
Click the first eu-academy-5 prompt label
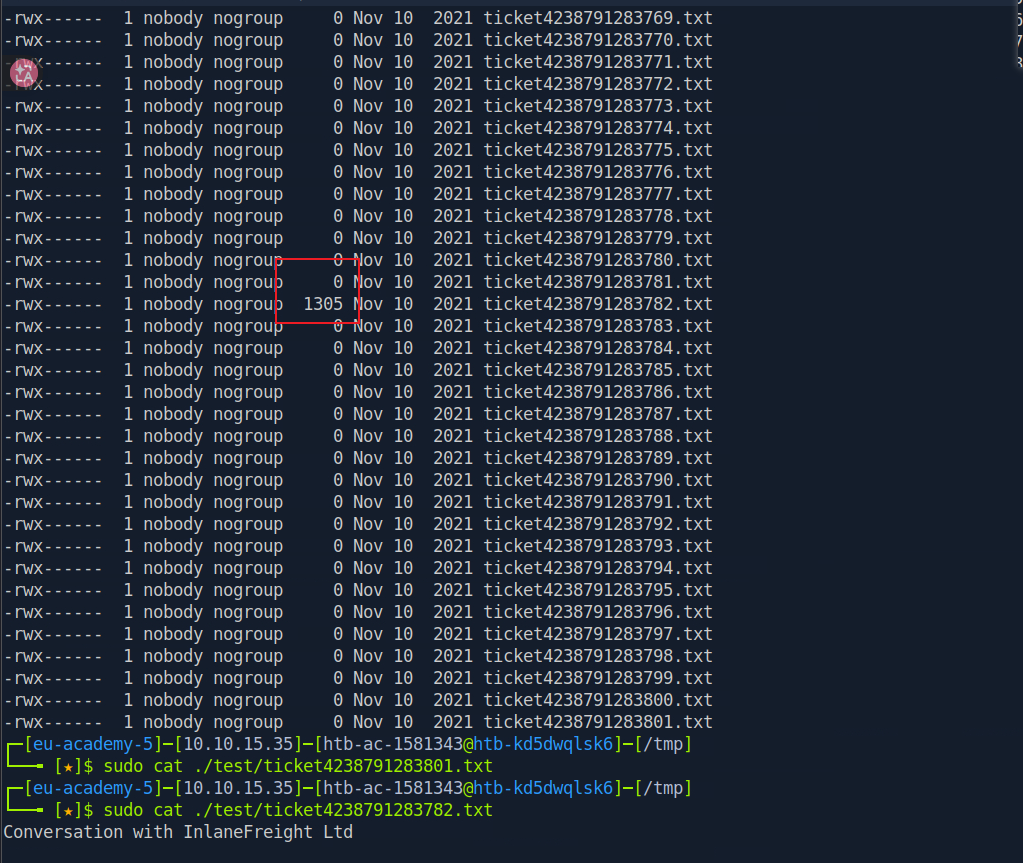[93, 744]
